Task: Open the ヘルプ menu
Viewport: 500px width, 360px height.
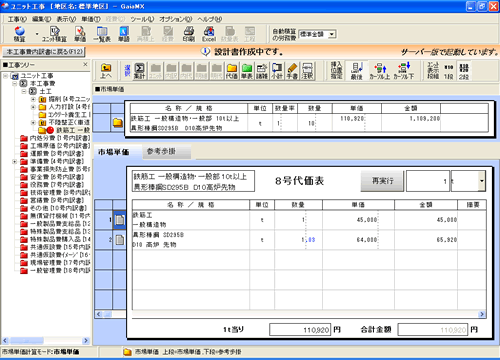Action: pos(210,19)
